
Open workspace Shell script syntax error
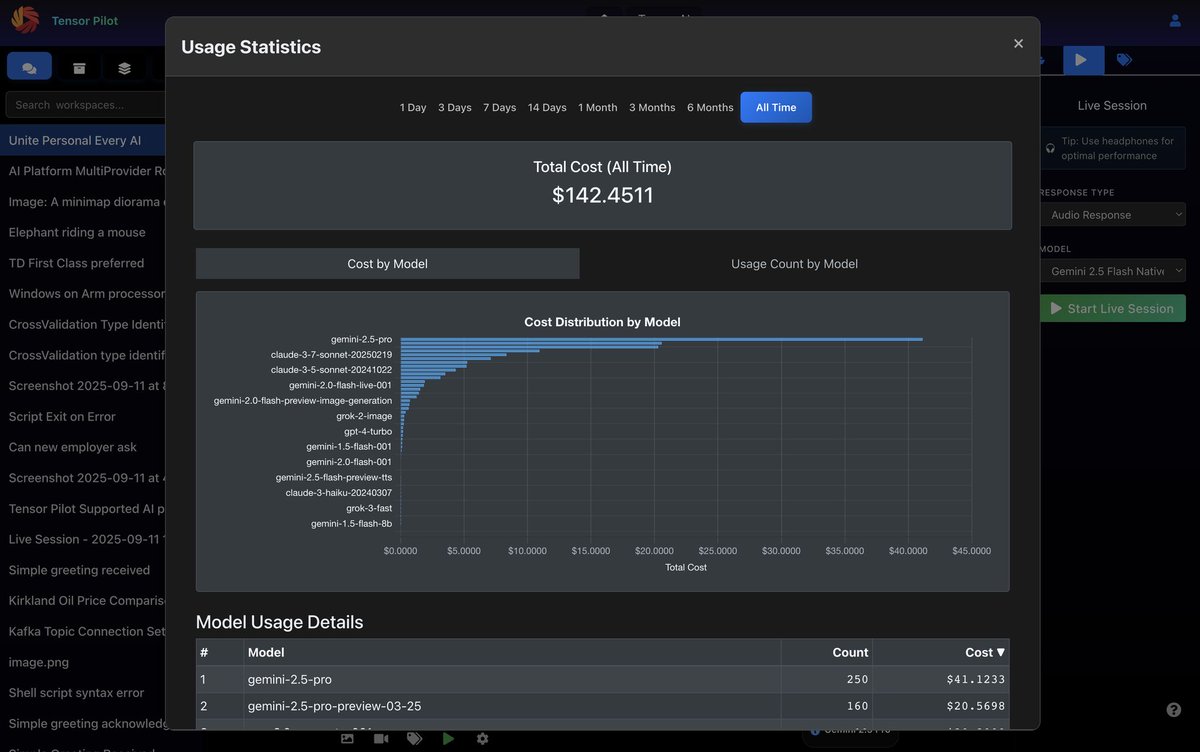83,692
